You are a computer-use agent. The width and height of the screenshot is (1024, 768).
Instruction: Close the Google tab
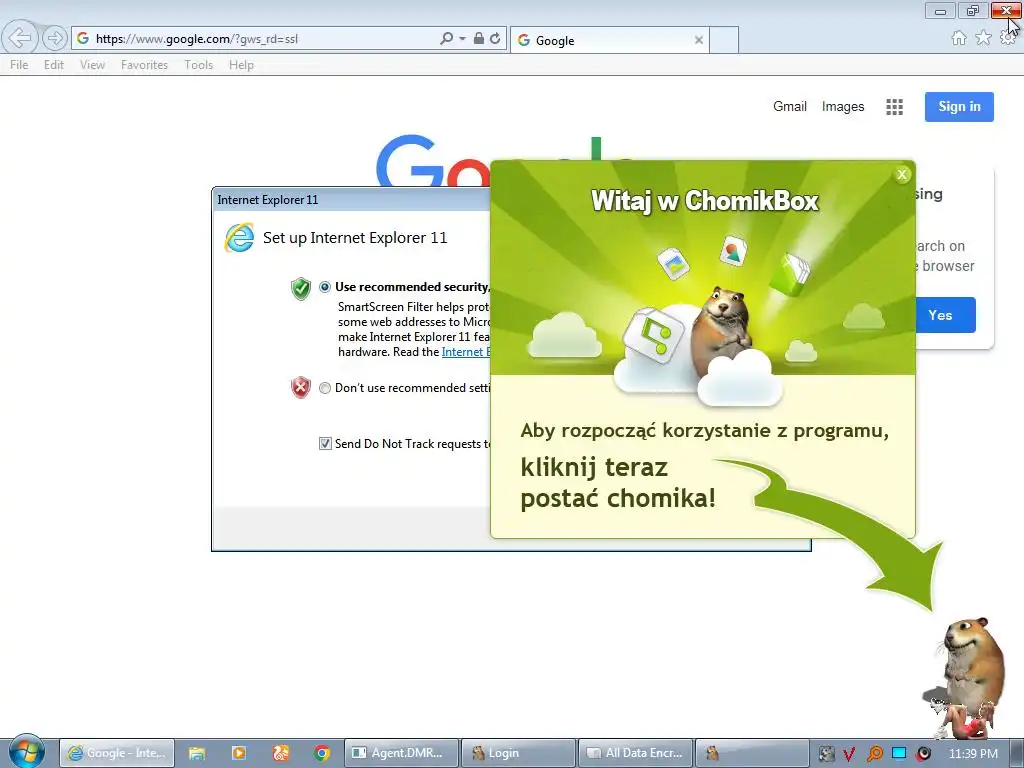click(699, 40)
